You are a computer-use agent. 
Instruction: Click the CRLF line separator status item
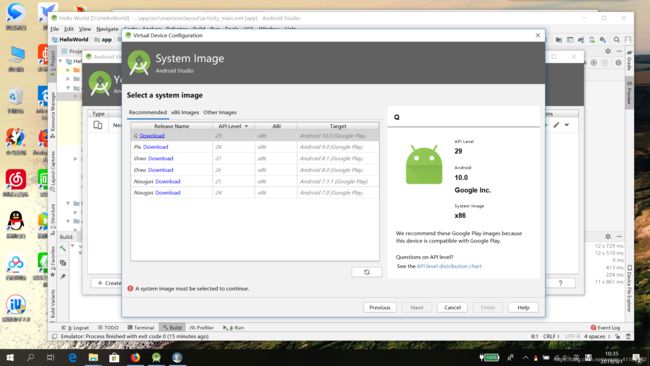(x=551, y=337)
